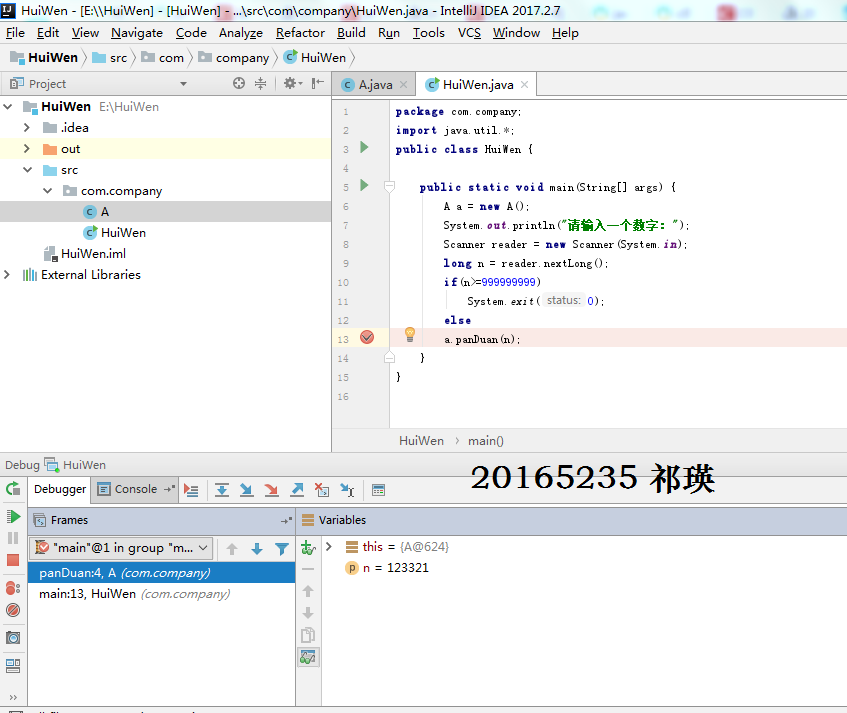Click Collapse All icon in Project panel
The image size is (847, 713).
(260, 83)
